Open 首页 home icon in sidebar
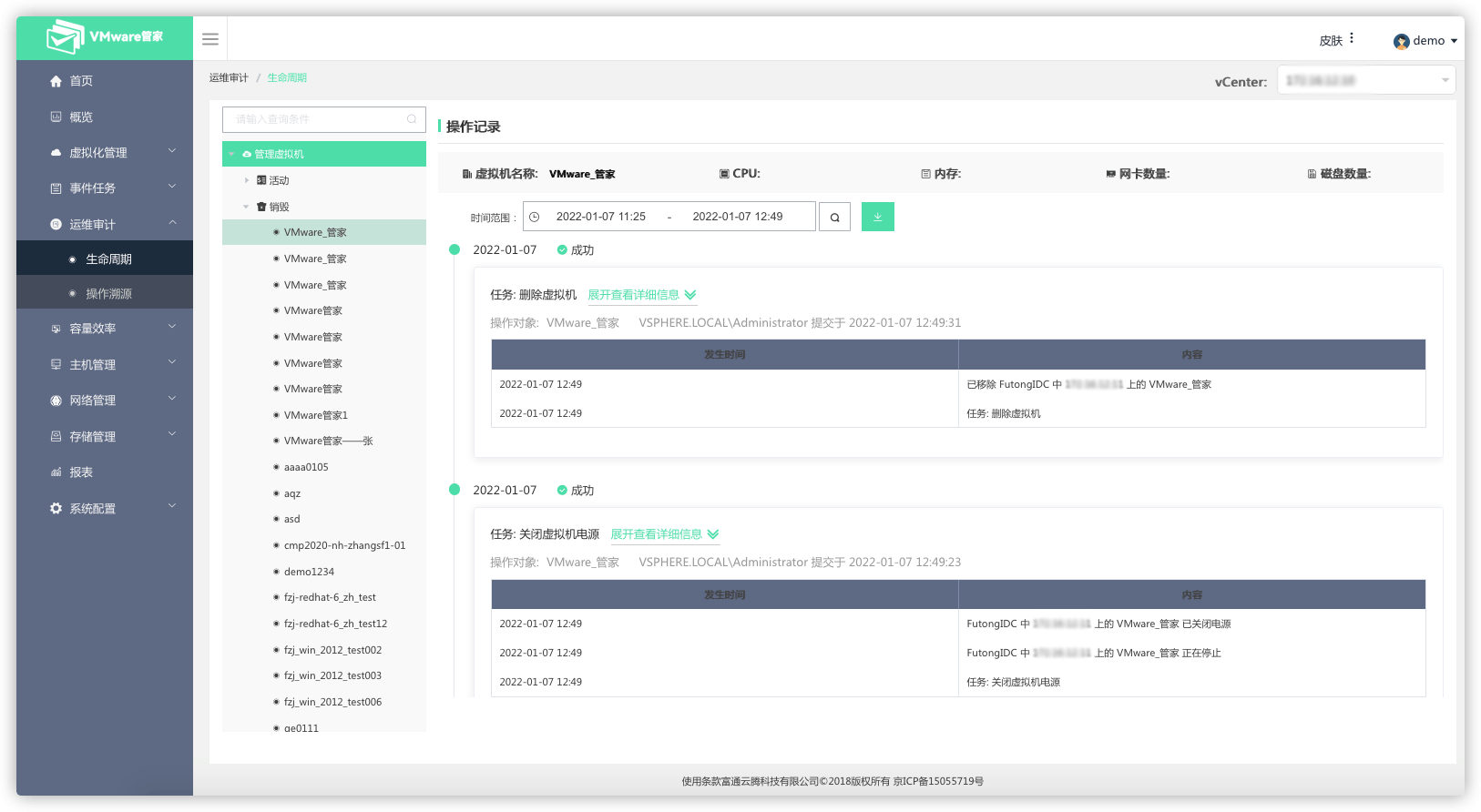The width and height of the screenshot is (1481, 812). (56, 81)
